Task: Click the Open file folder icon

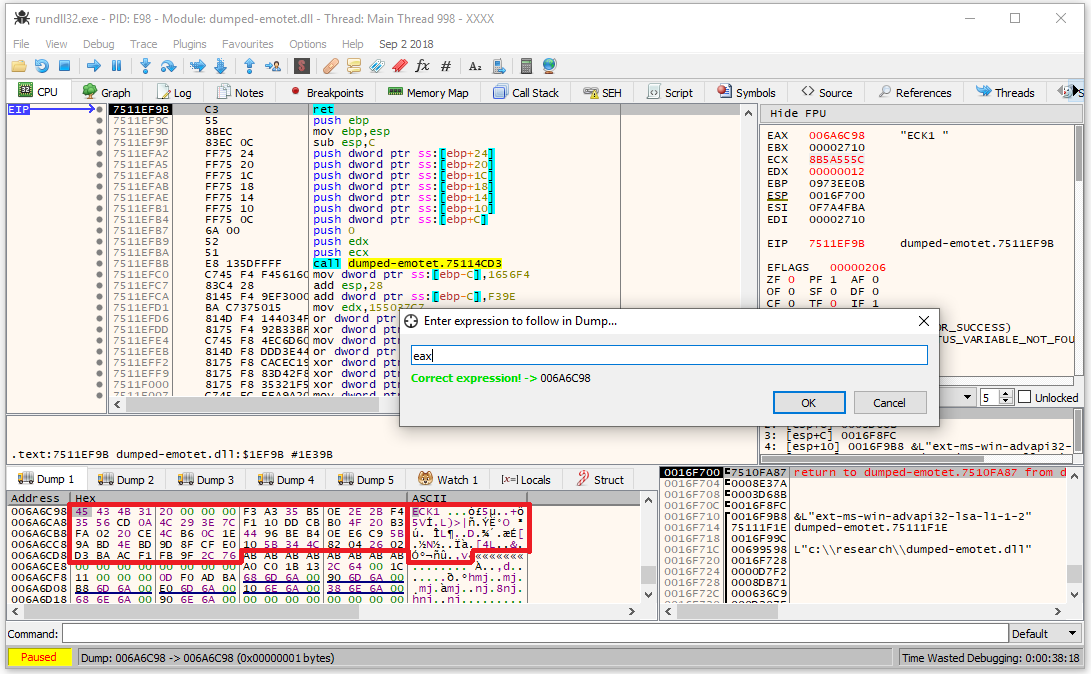Action: pos(18,66)
